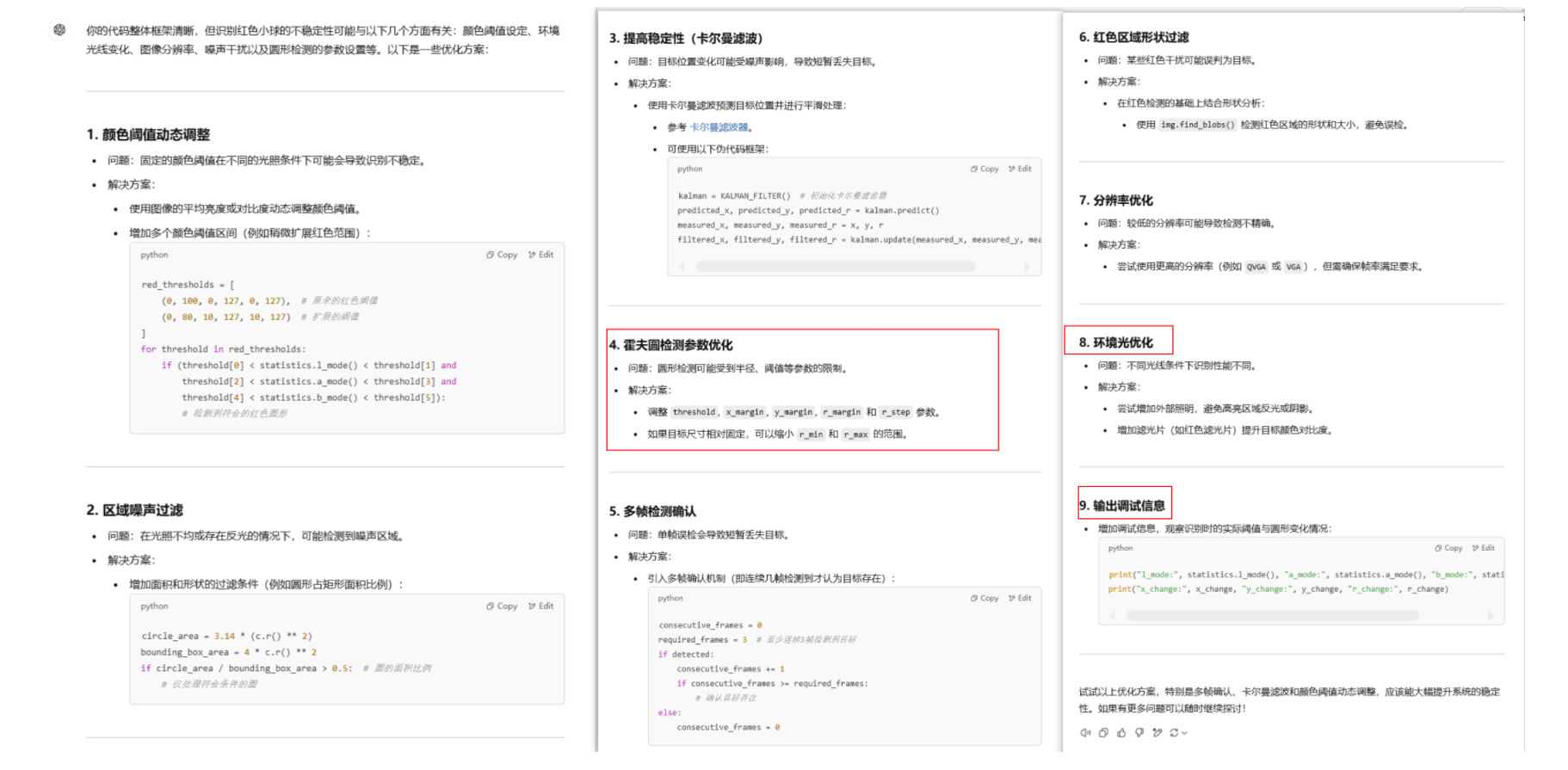This screenshot has width=1568, height=770.
Task: Edit the circle_area code block
Action: click(541, 606)
